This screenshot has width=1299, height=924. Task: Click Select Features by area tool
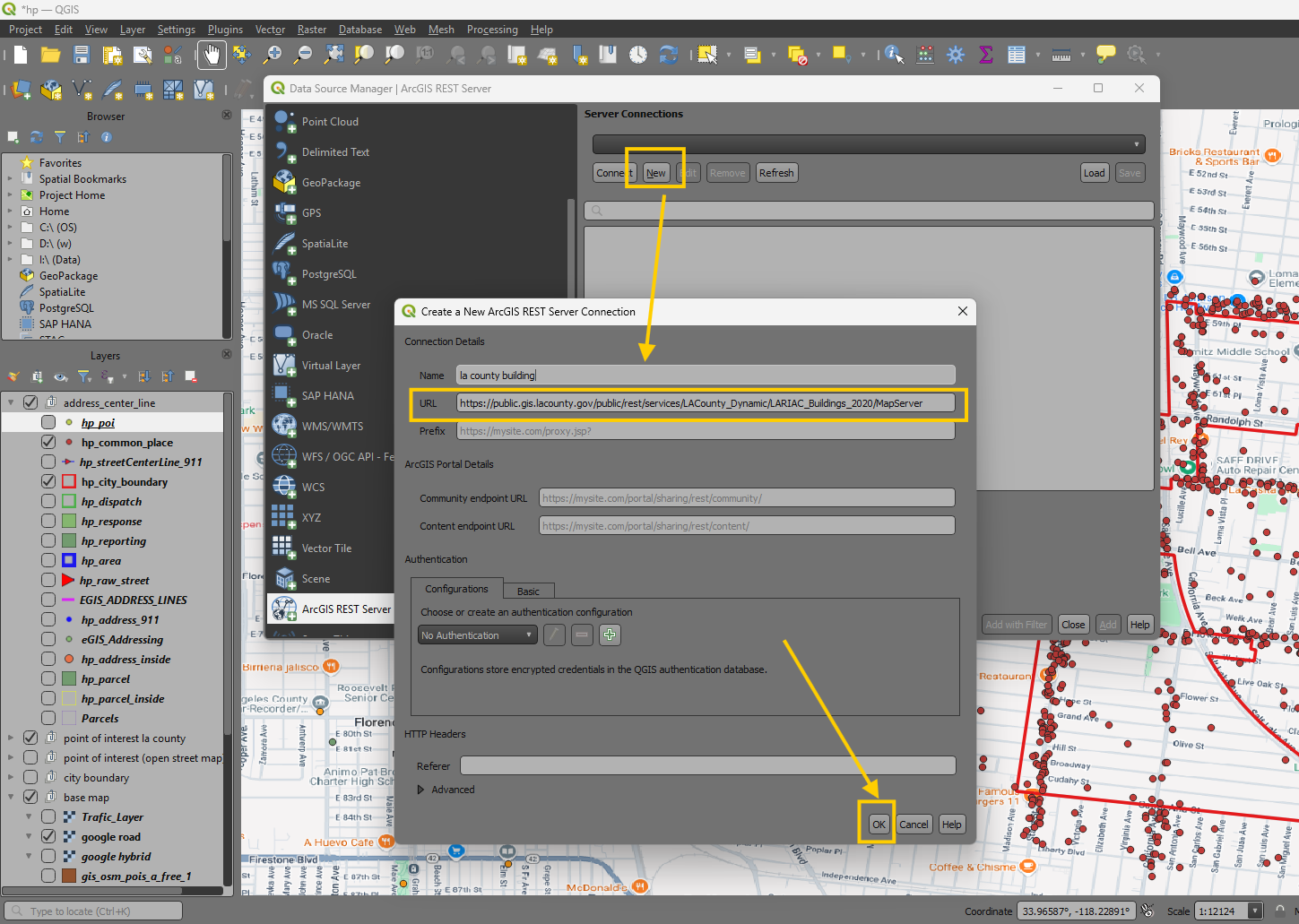(x=707, y=55)
